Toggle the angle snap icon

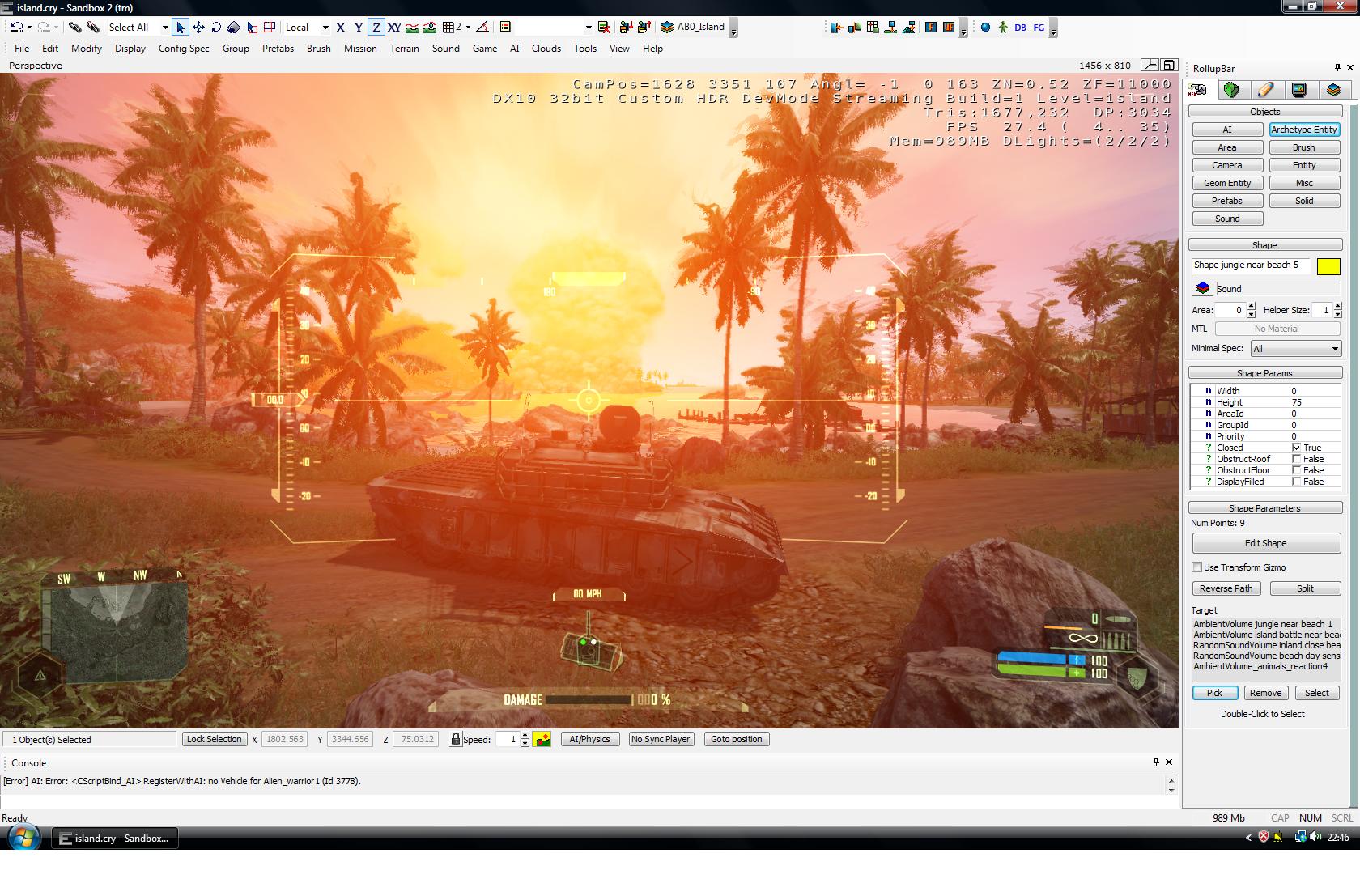click(x=482, y=27)
